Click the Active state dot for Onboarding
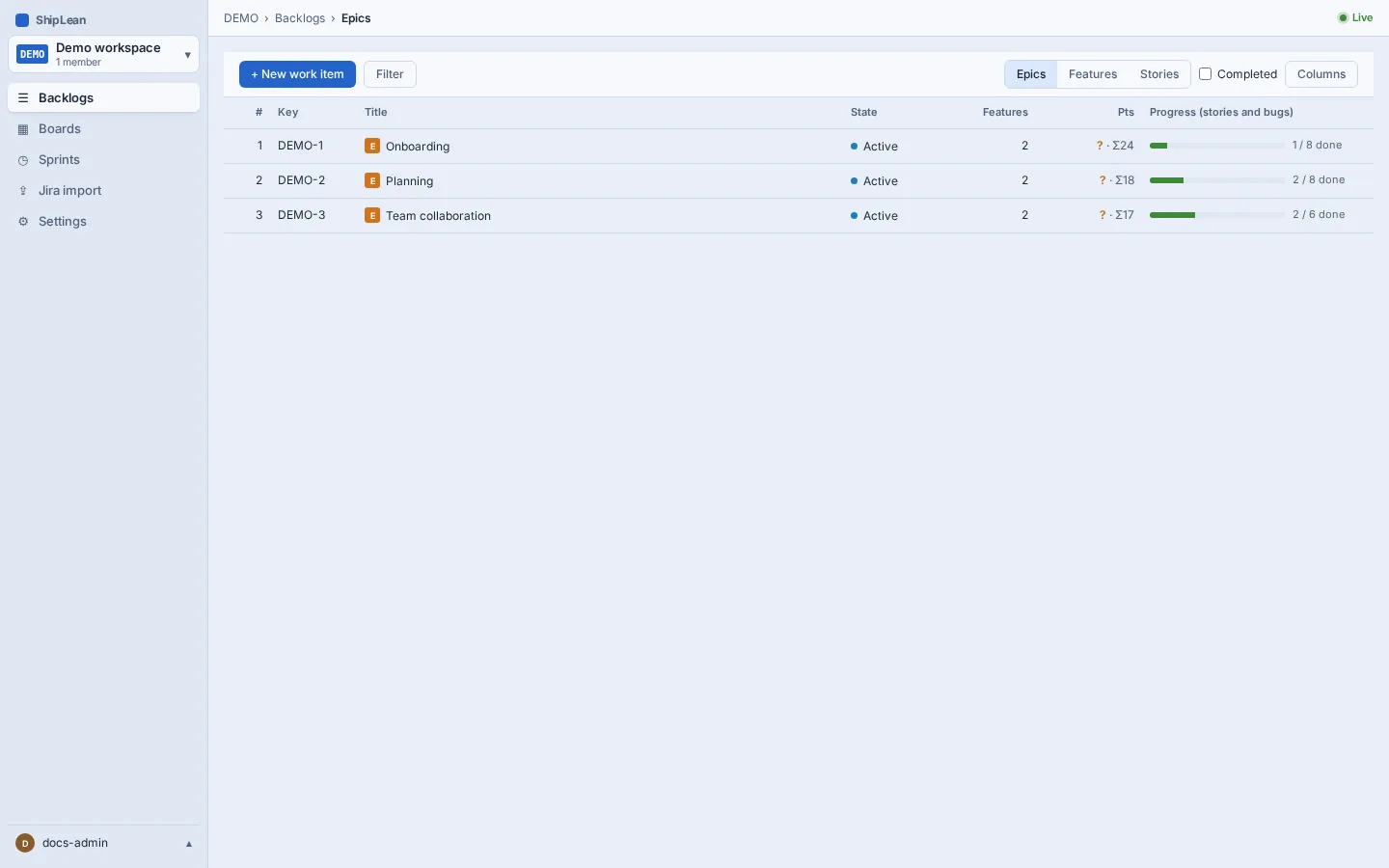This screenshot has height=868, width=1389. [x=855, y=147]
